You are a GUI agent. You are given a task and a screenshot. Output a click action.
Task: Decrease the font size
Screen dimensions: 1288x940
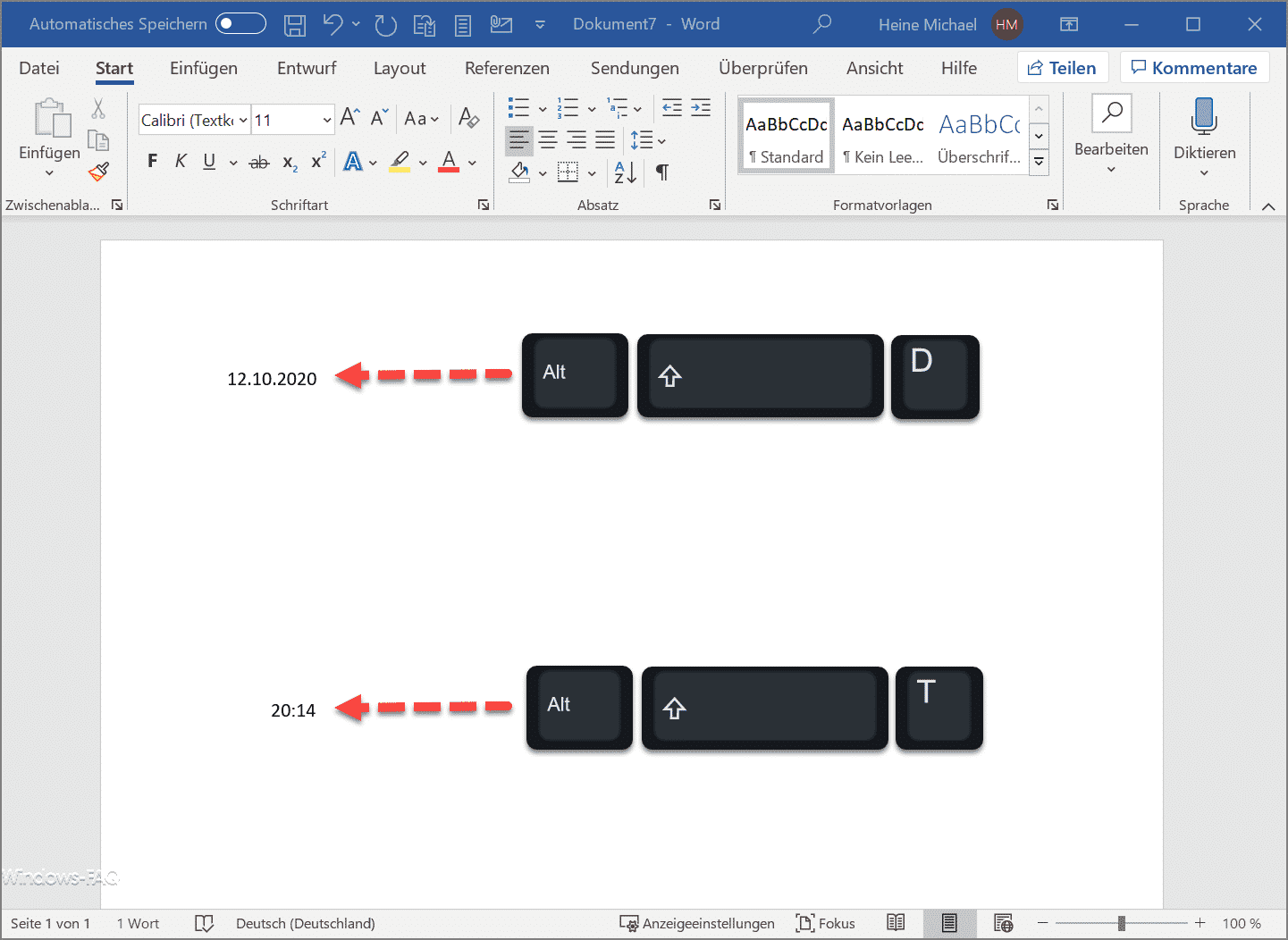[x=379, y=117]
